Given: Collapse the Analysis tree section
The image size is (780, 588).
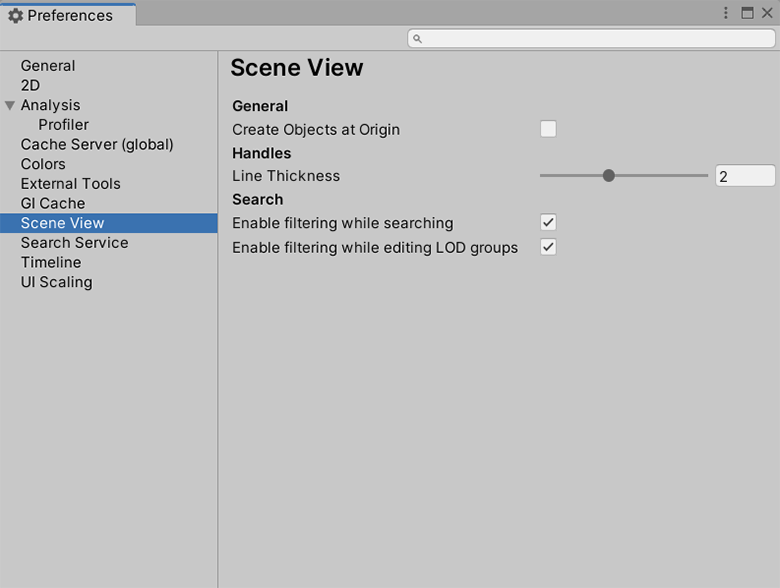Looking at the screenshot, I should [10, 105].
